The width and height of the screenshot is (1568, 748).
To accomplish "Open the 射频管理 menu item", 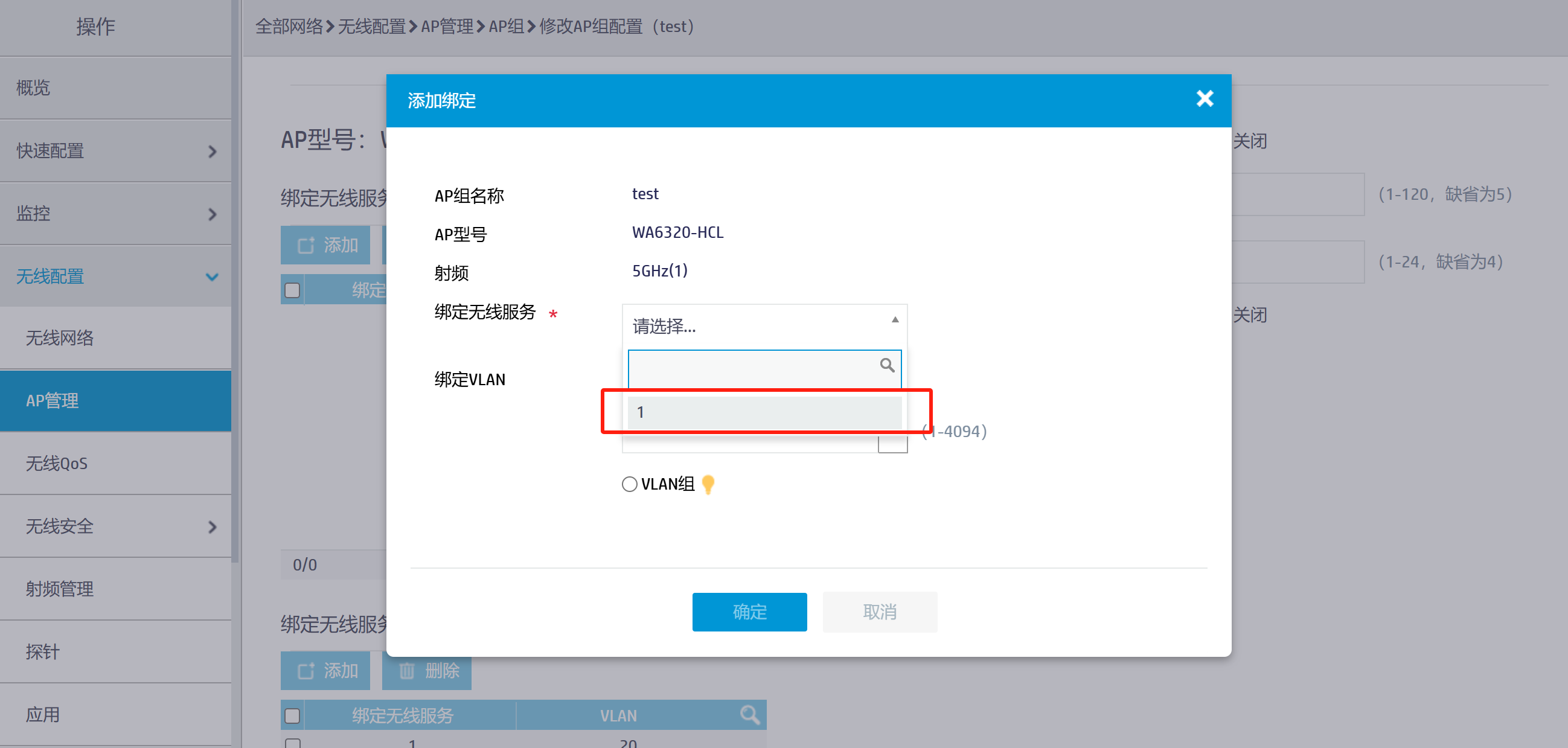I will pyautogui.click(x=60, y=589).
